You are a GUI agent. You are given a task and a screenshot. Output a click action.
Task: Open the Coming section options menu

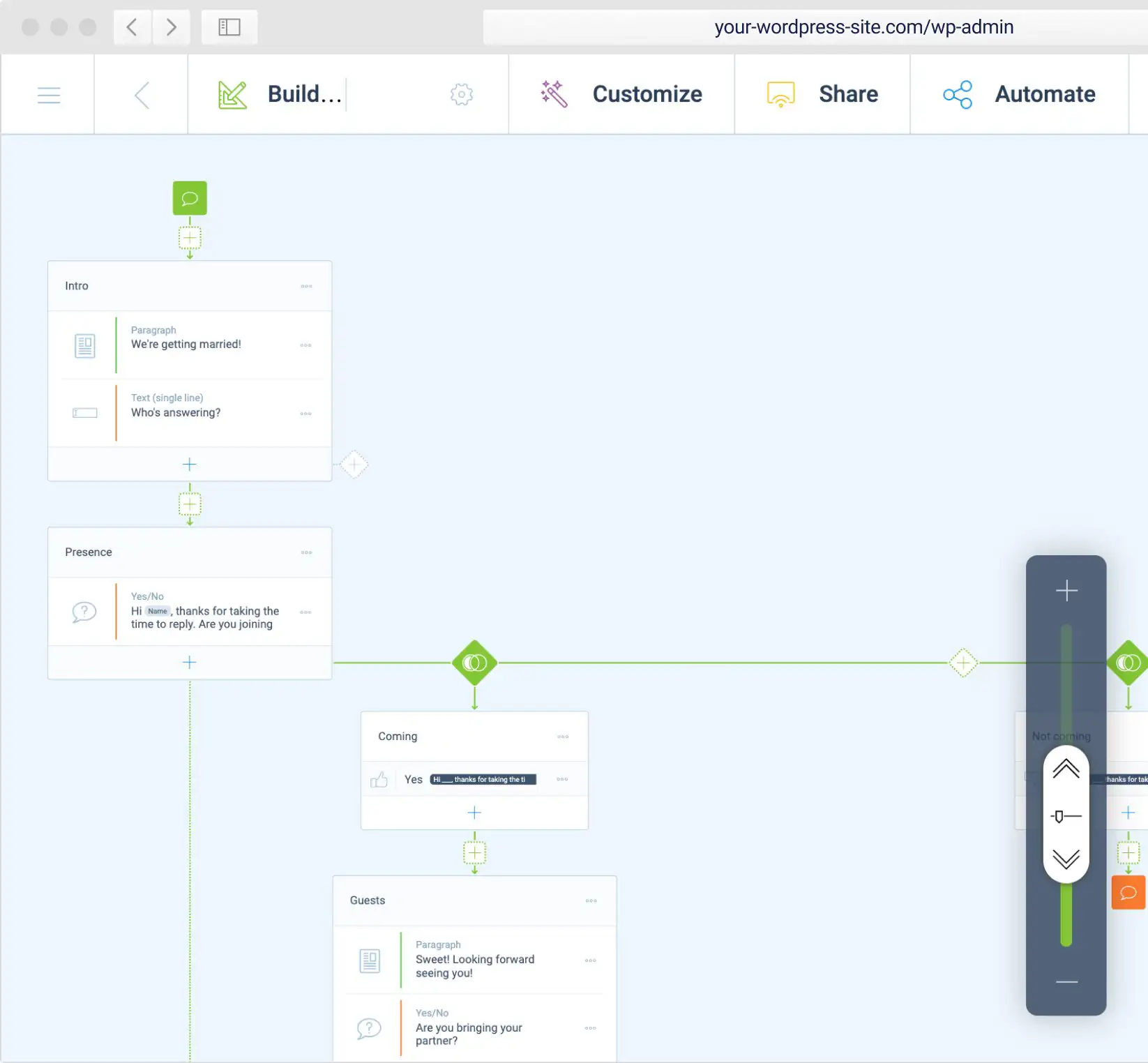tap(563, 737)
